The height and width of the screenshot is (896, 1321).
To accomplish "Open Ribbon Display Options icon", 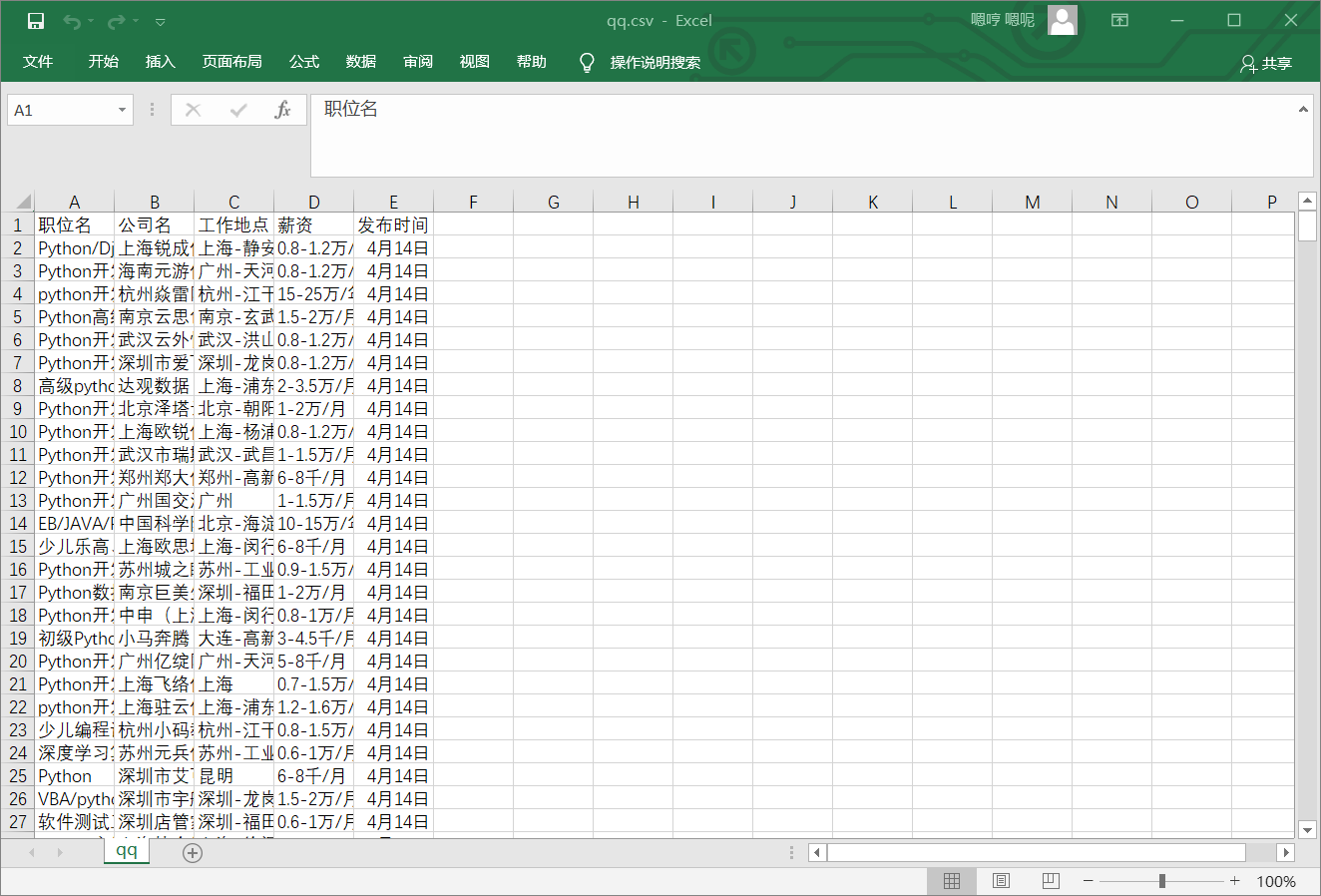I will 1120,20.
